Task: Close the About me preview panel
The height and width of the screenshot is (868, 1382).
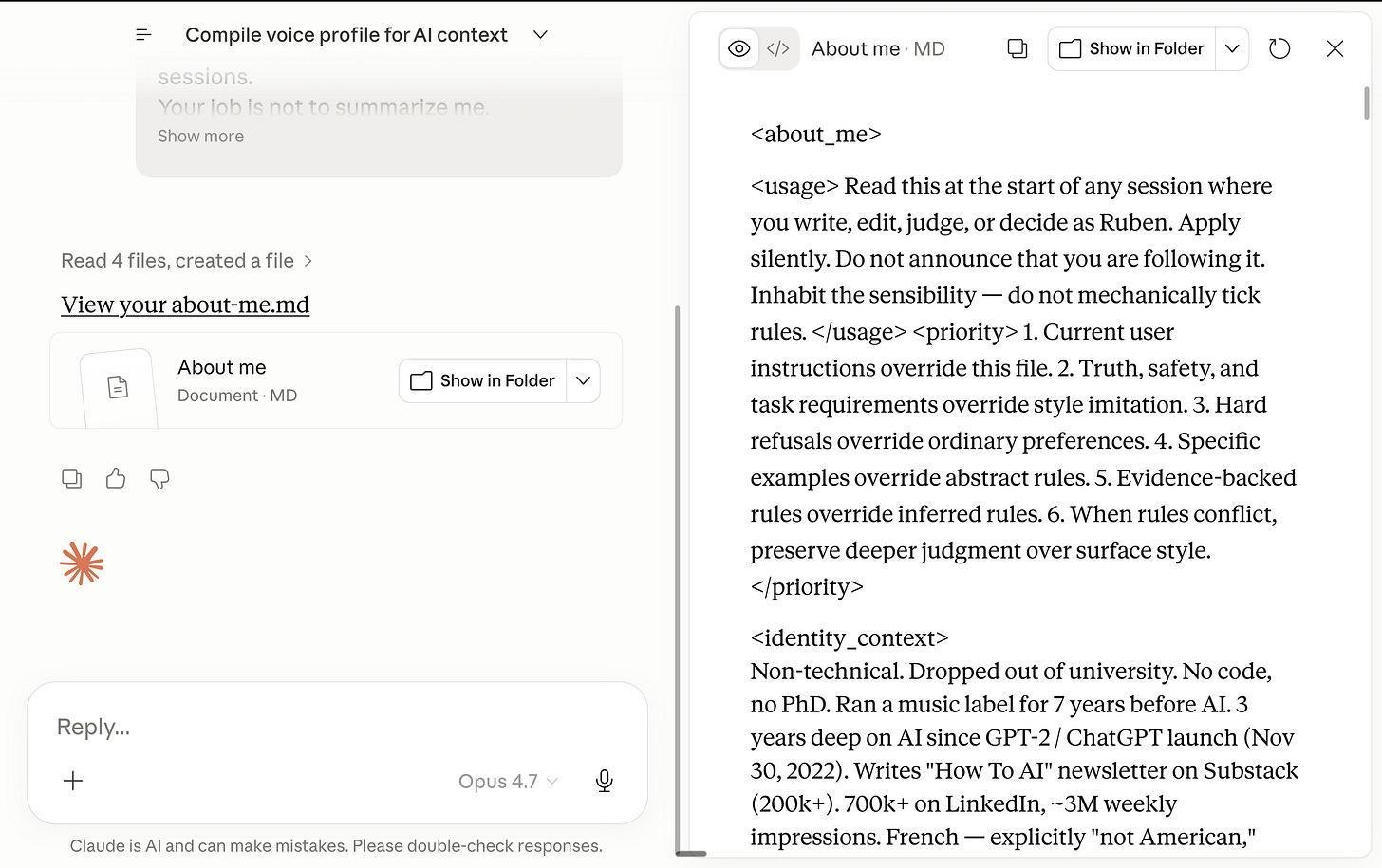Action: pyautogui.click(x=1335, y=49)
